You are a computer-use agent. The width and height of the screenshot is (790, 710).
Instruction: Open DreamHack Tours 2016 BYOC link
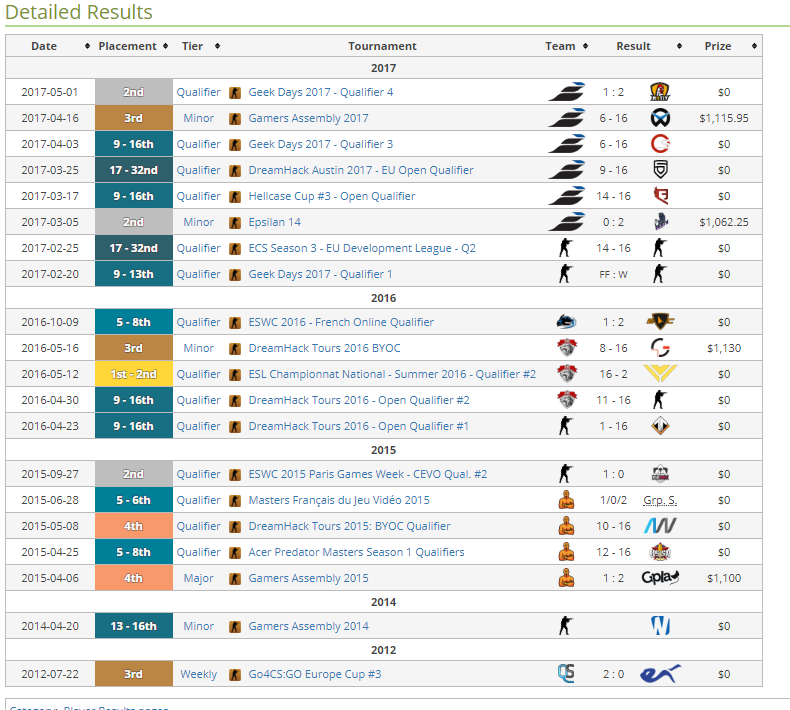click(x=324, y=348)
